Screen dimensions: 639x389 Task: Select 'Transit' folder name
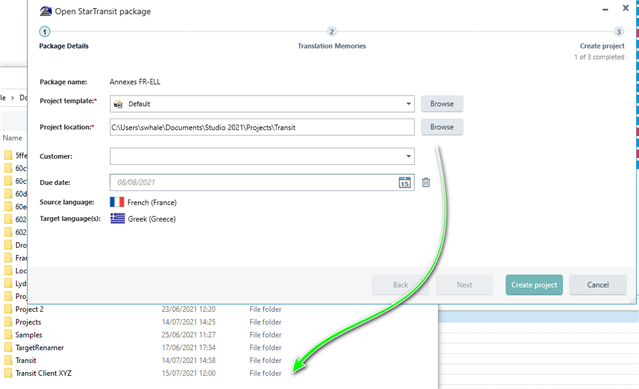coord(26,360)
